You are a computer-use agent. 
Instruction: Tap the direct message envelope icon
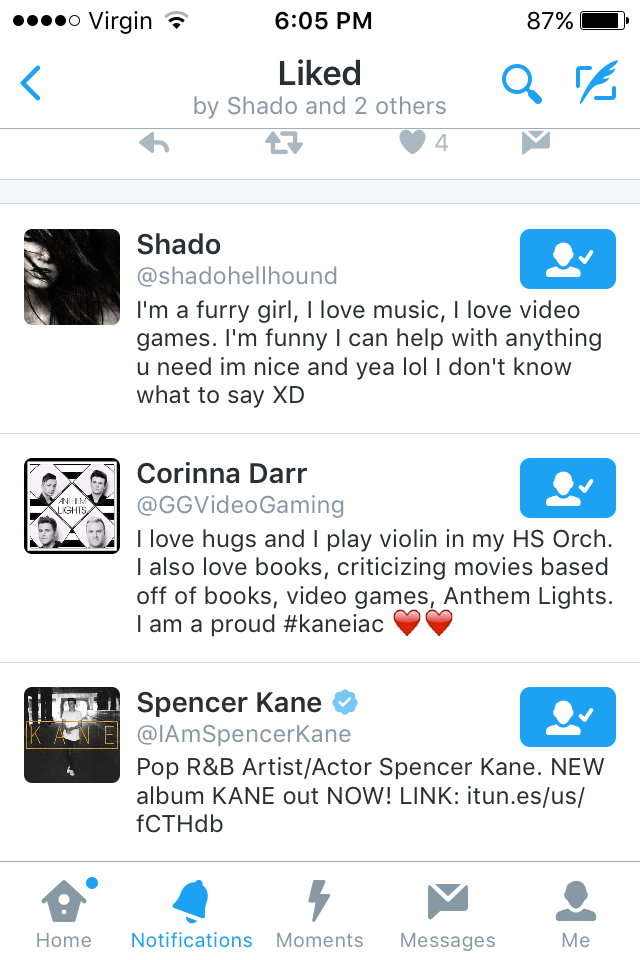coord(536,143)
